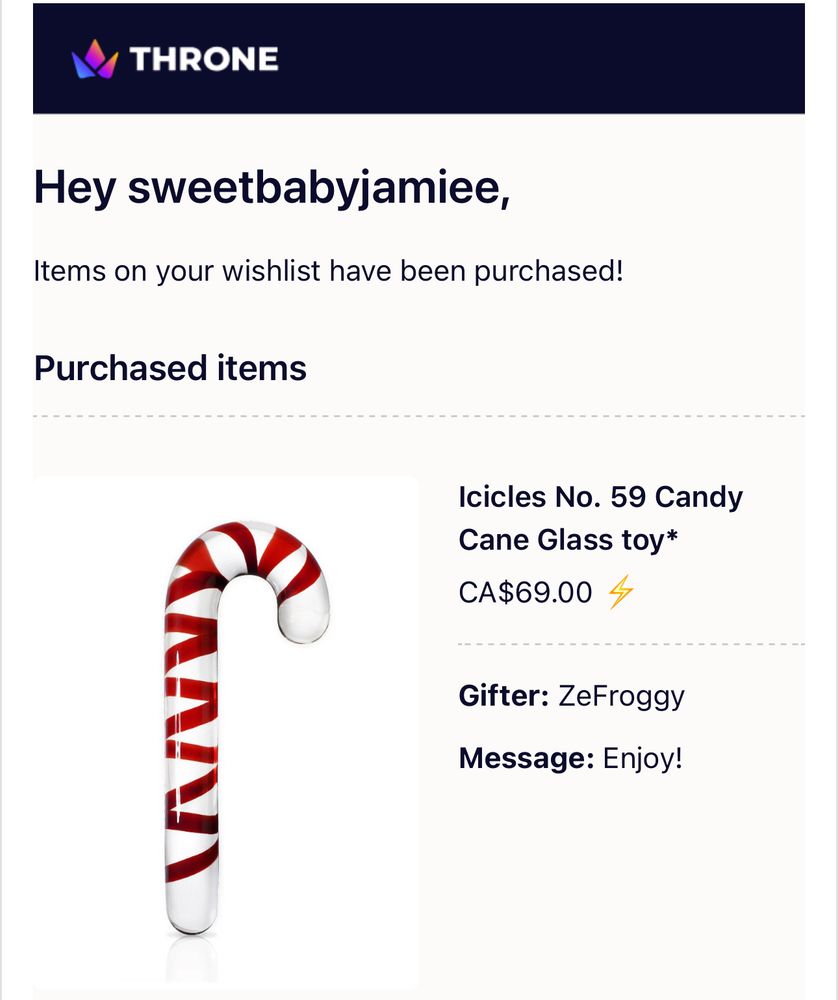Click the dashed divider under Purchased items
This screenshot has height=1000, width=838.
point(419,416)
